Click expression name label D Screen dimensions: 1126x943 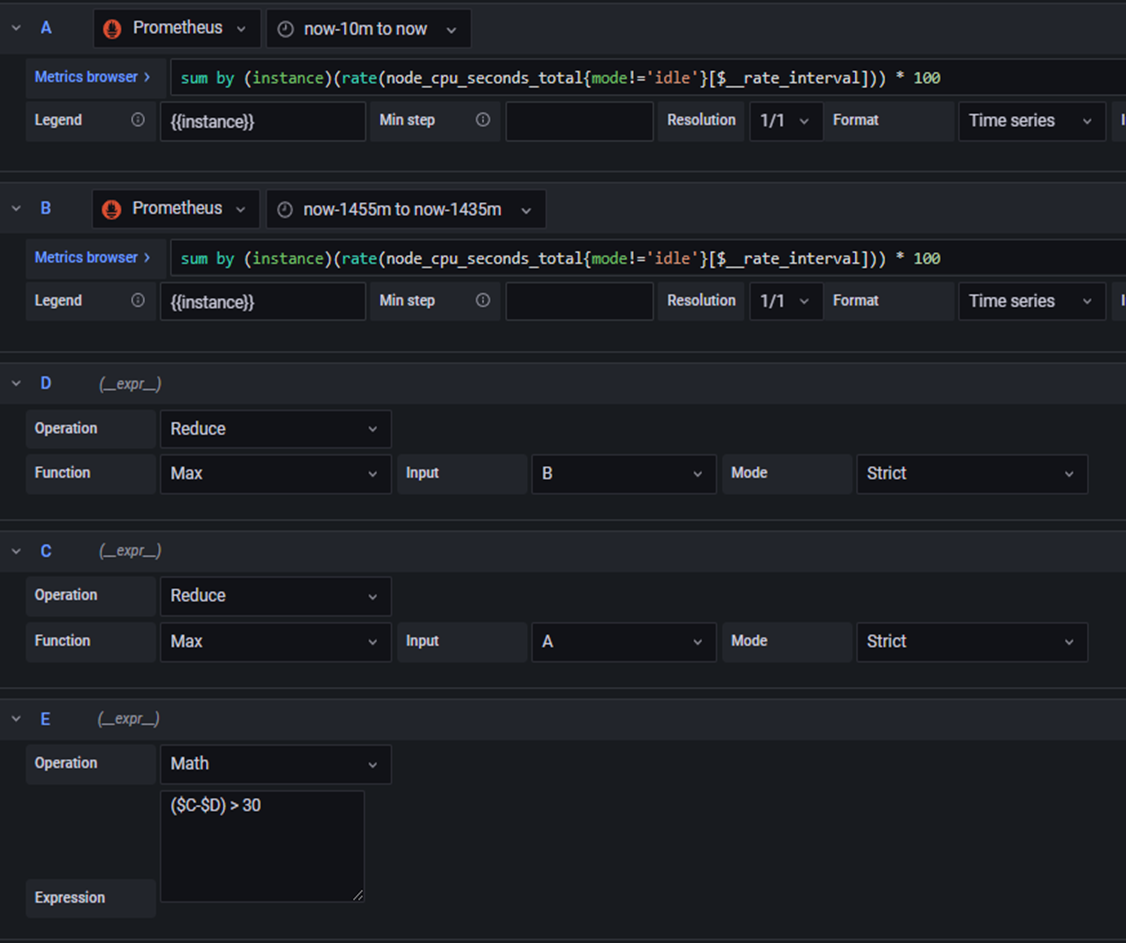[x=46, y=384]
